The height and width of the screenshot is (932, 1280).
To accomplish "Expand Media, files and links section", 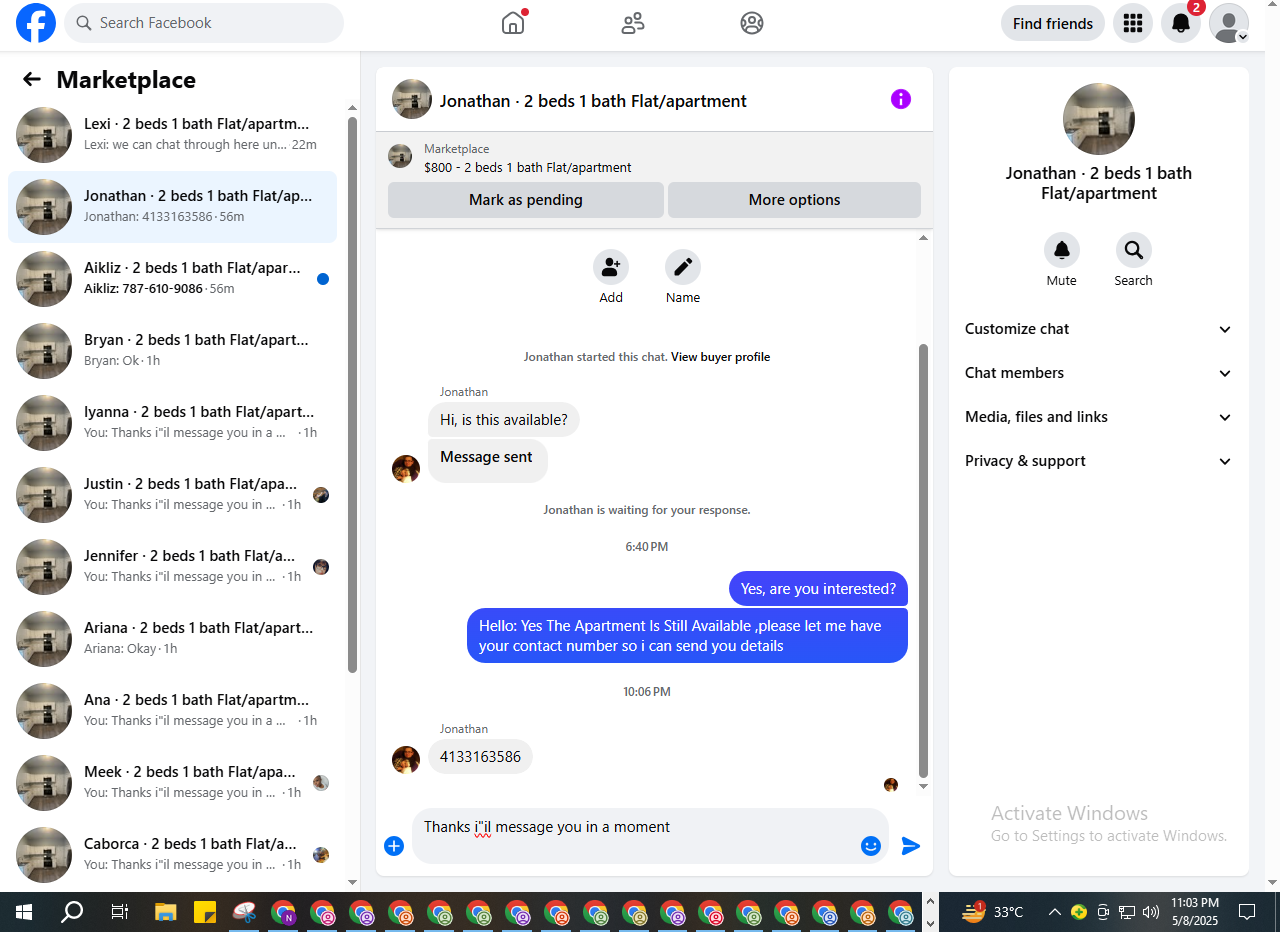I will pyautogui.click(x=1099, y=417).
